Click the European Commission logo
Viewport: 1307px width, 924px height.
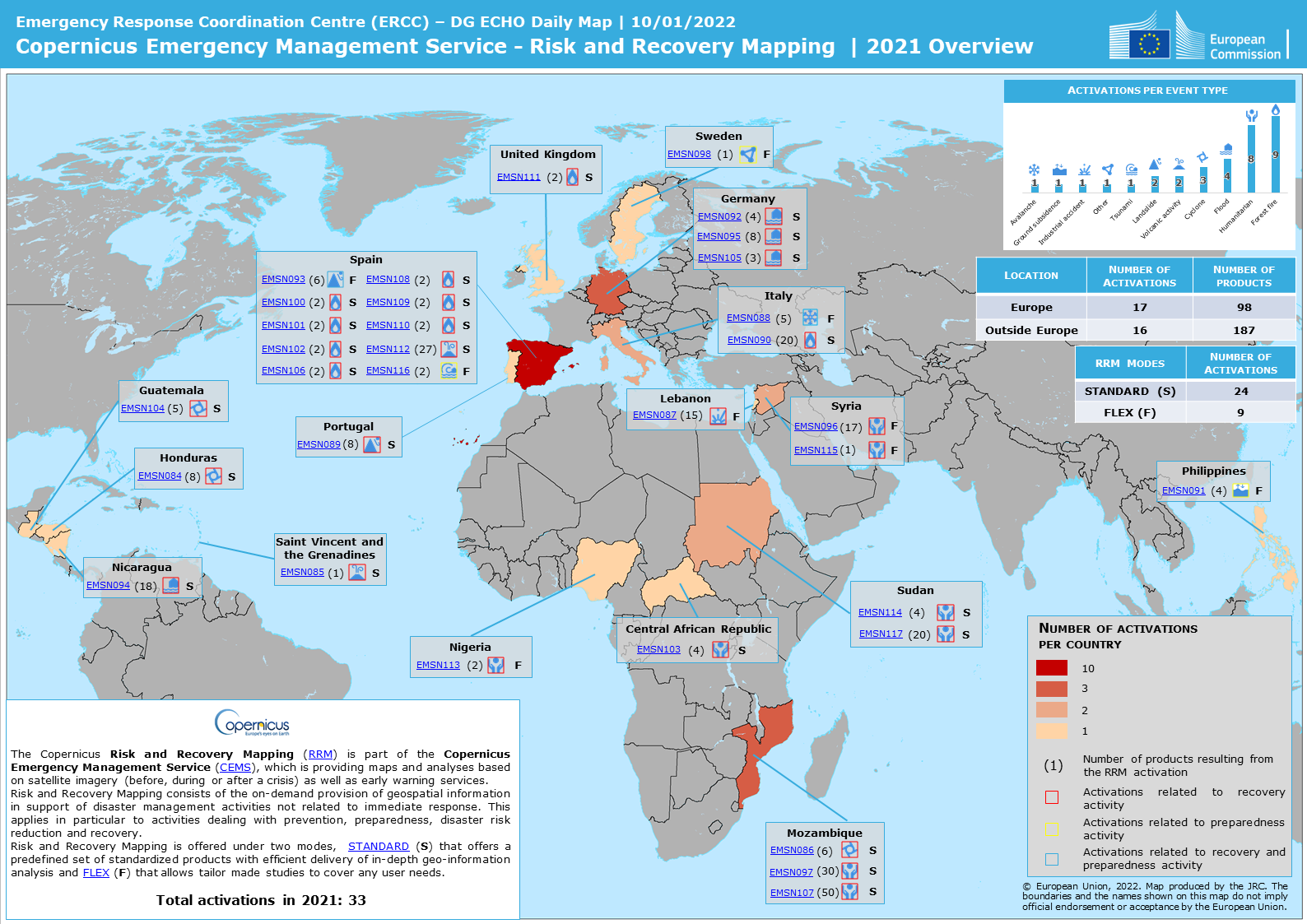pos(1197,37)
